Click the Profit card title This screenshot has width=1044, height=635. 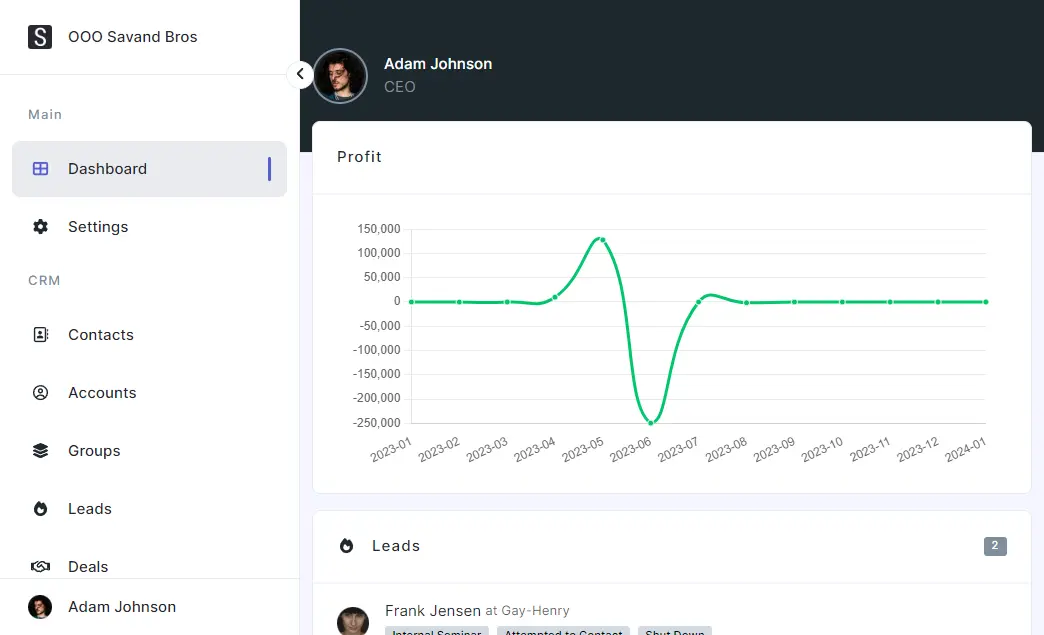[x=360, y=157]
